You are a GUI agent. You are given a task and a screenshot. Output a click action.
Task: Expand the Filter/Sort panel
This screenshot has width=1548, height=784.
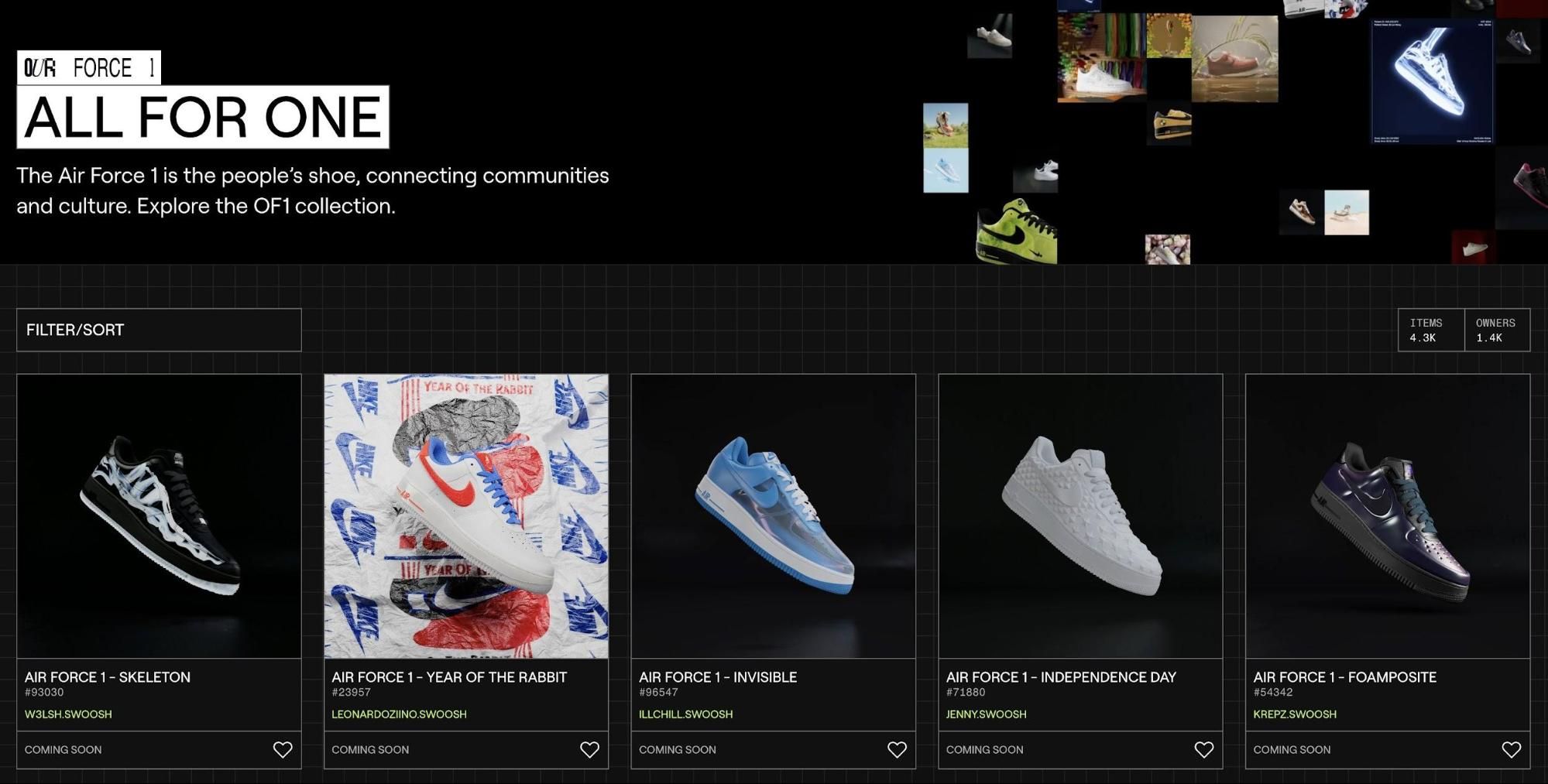[159, 330]
